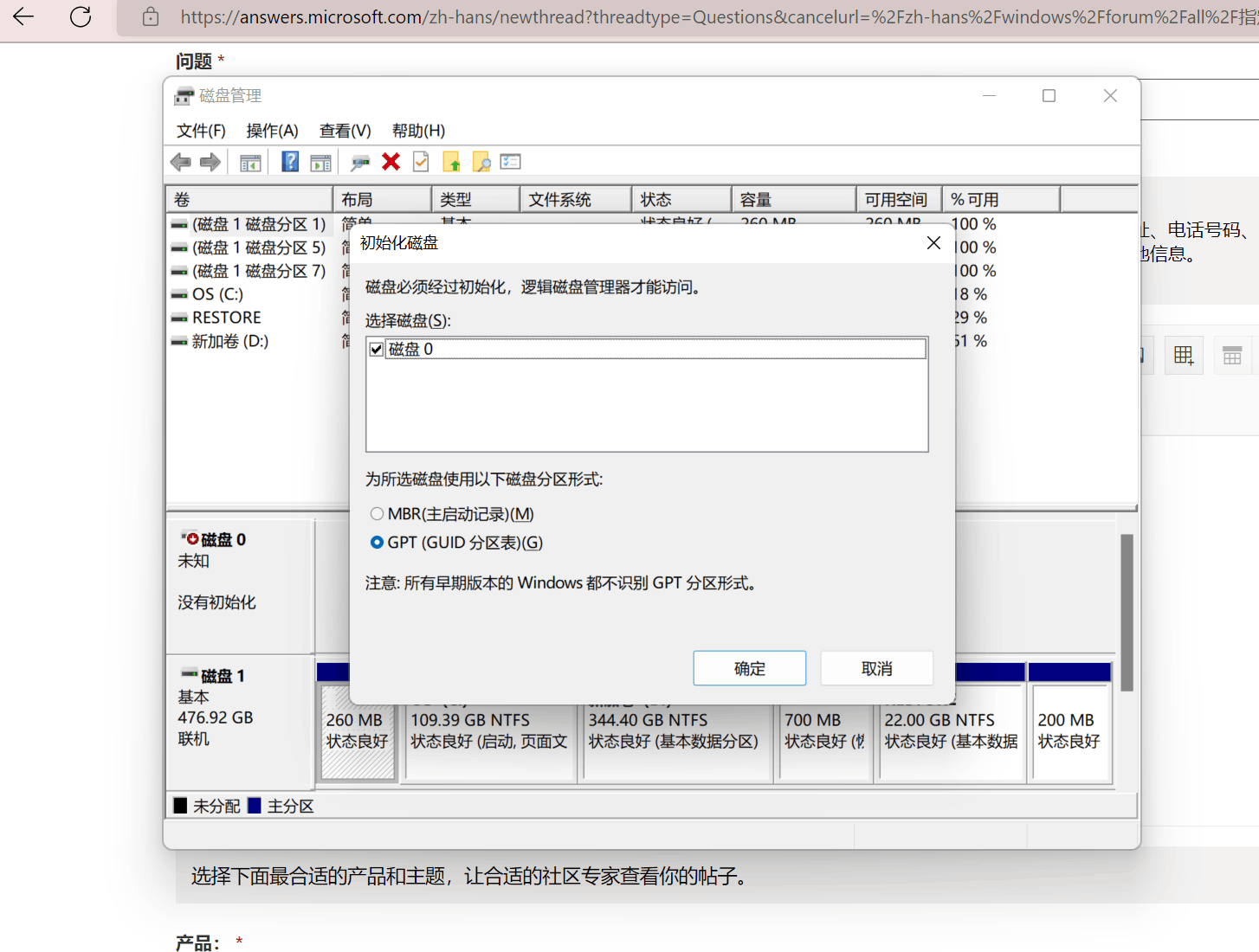Click show/hide console tree toolbar icon
Image resolution: width=1259 pixels, height=952 pixels.
[250, 162]
